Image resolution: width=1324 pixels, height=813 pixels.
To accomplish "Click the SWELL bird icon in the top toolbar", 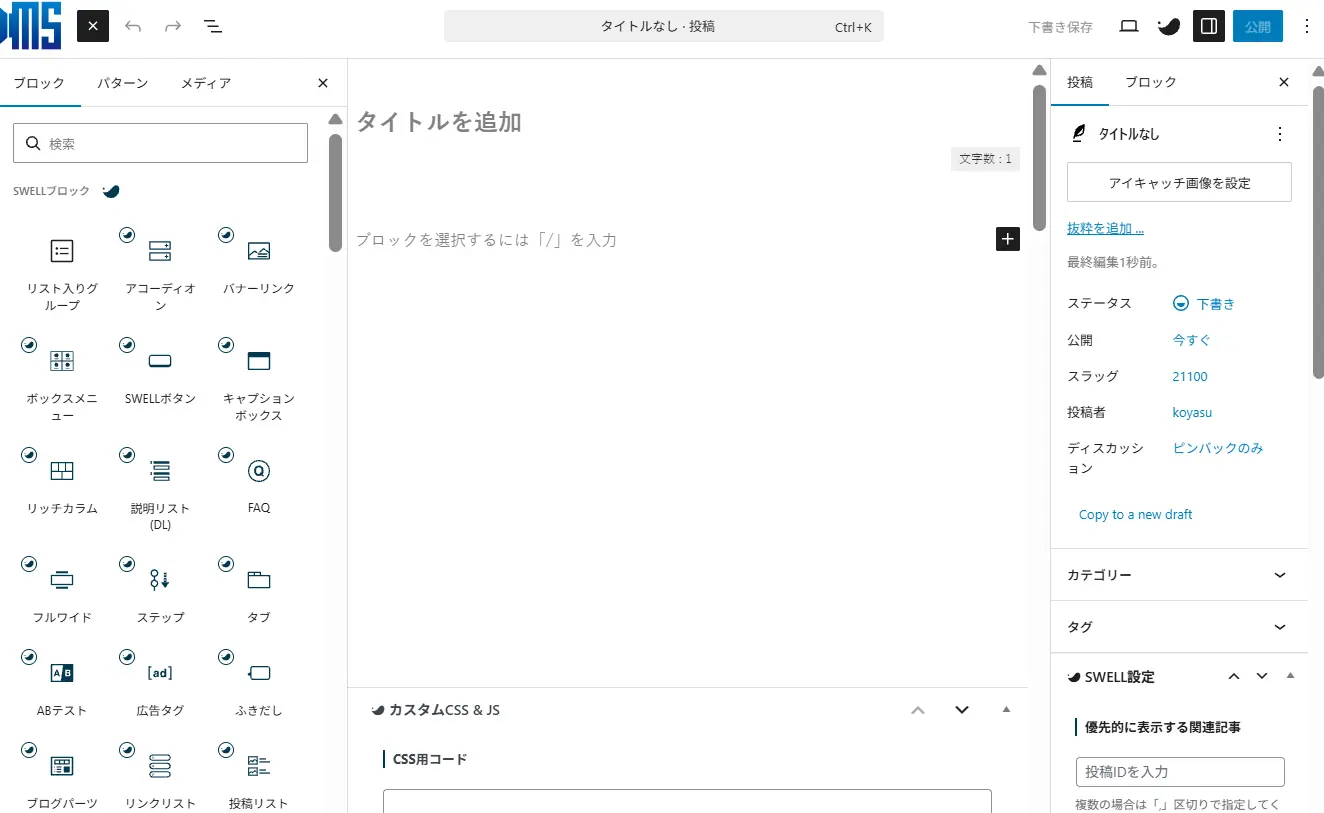I will point(1168,26).
